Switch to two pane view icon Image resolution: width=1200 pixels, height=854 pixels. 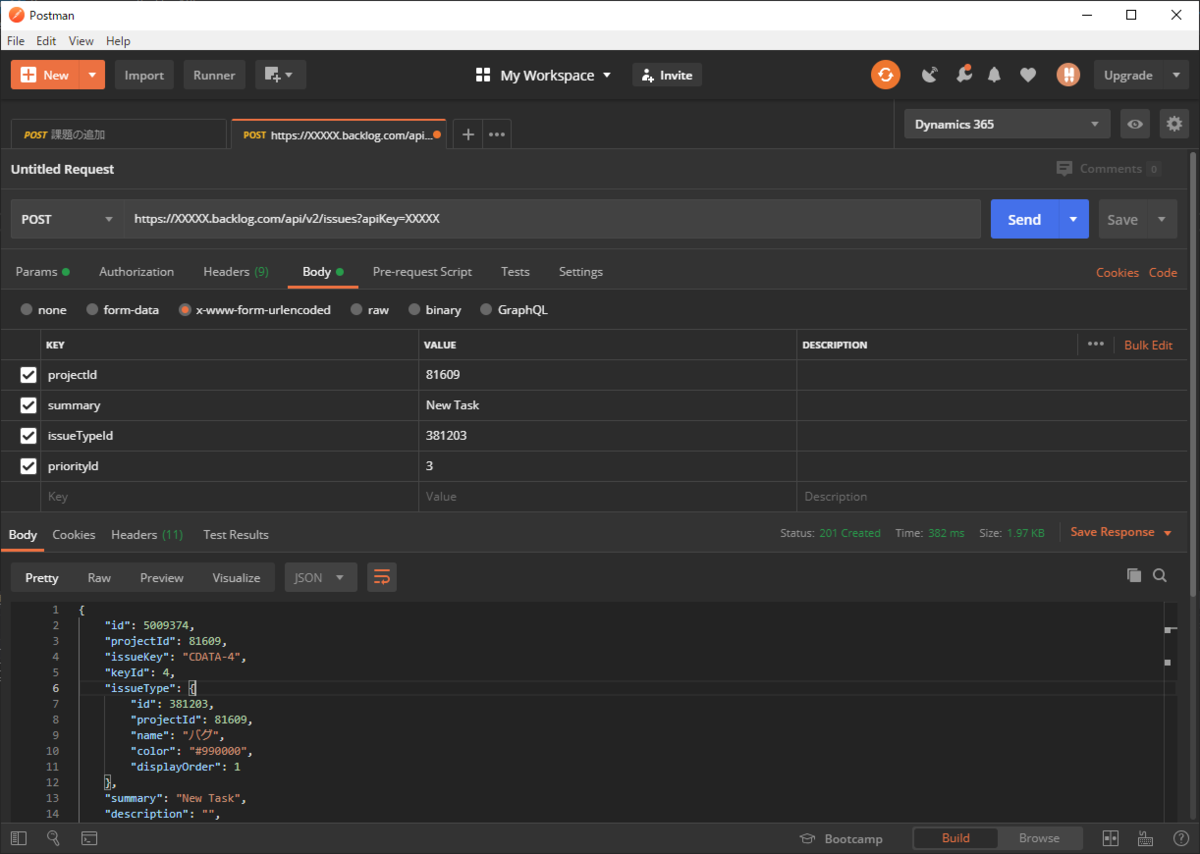[1111, 838]
